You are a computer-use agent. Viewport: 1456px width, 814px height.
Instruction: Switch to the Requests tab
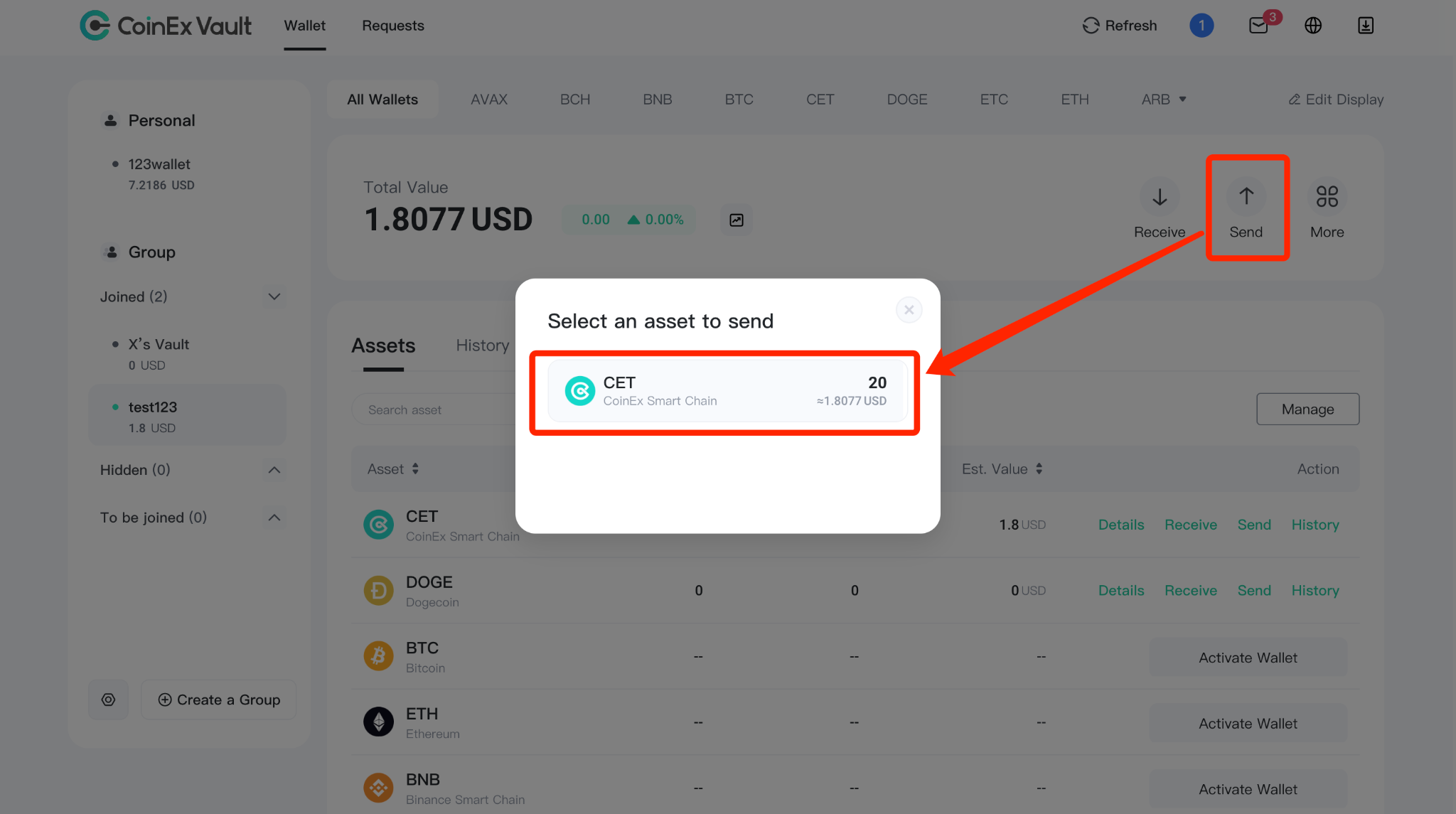[x=392, y=26]
